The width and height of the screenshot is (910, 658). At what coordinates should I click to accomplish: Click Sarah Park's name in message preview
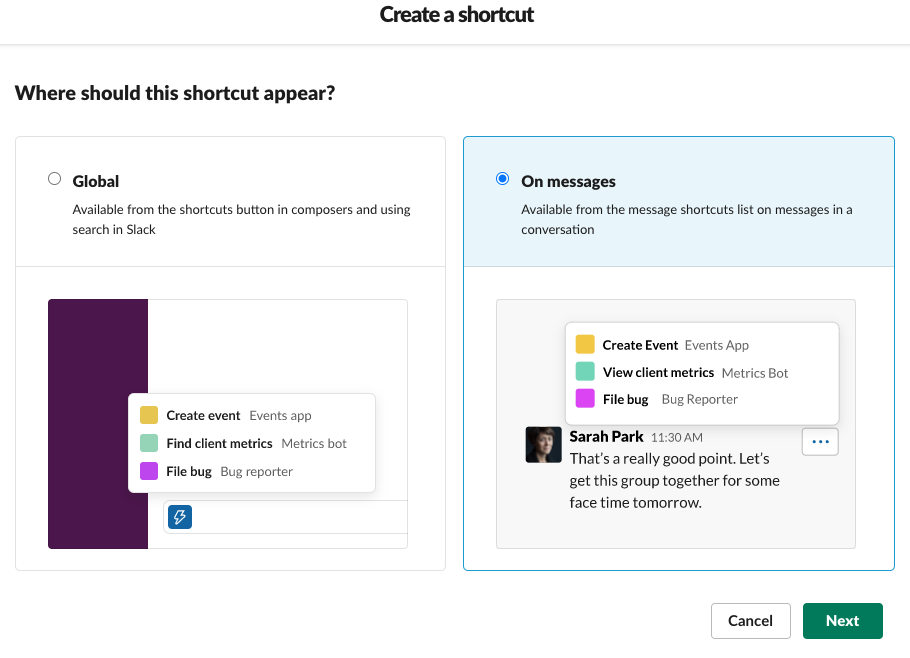(x=606, y=436)
